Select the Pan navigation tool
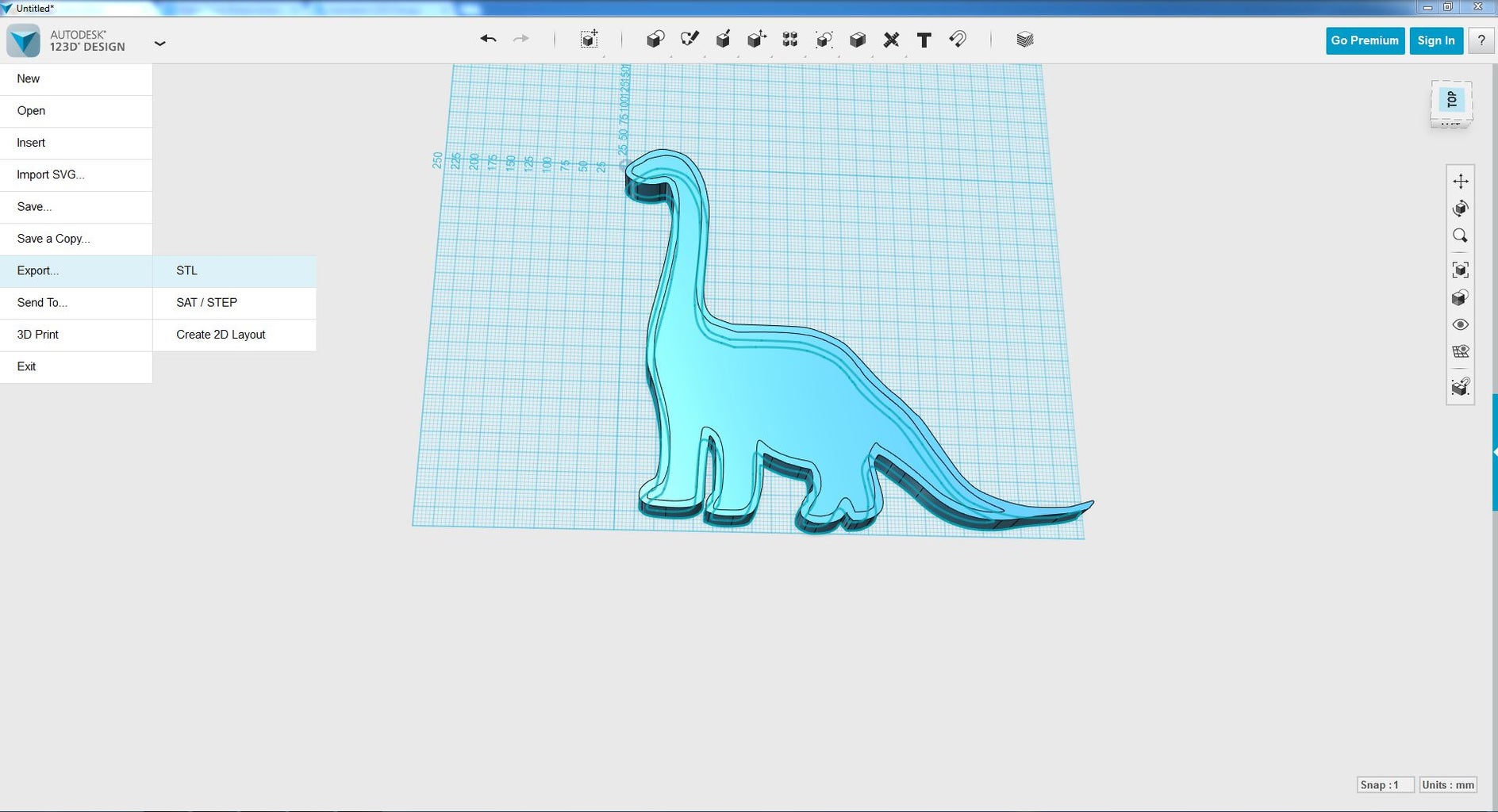The height and width of the screenshot is (812, 1498). 1460,182
